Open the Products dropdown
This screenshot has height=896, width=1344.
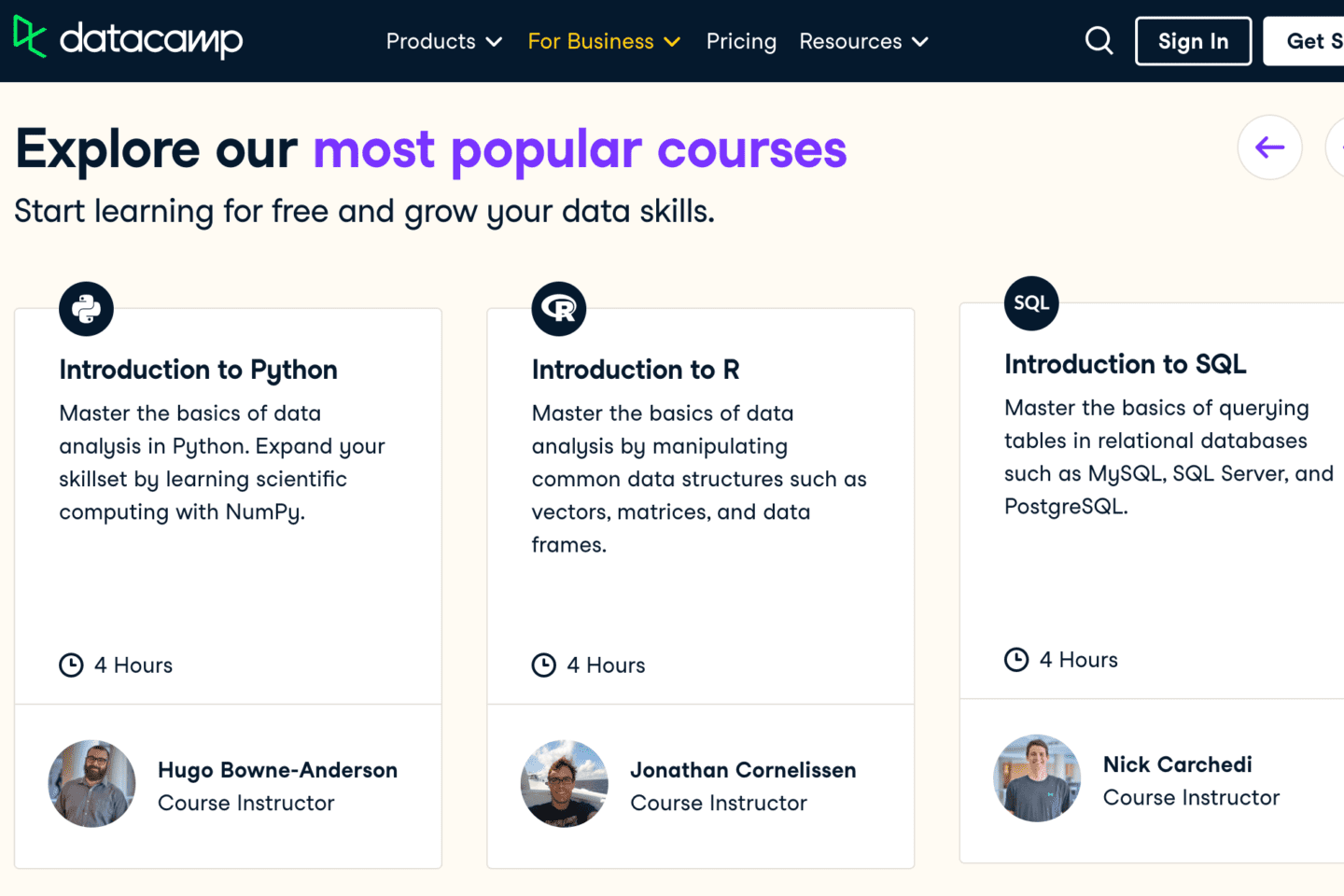tap(443, 41)
